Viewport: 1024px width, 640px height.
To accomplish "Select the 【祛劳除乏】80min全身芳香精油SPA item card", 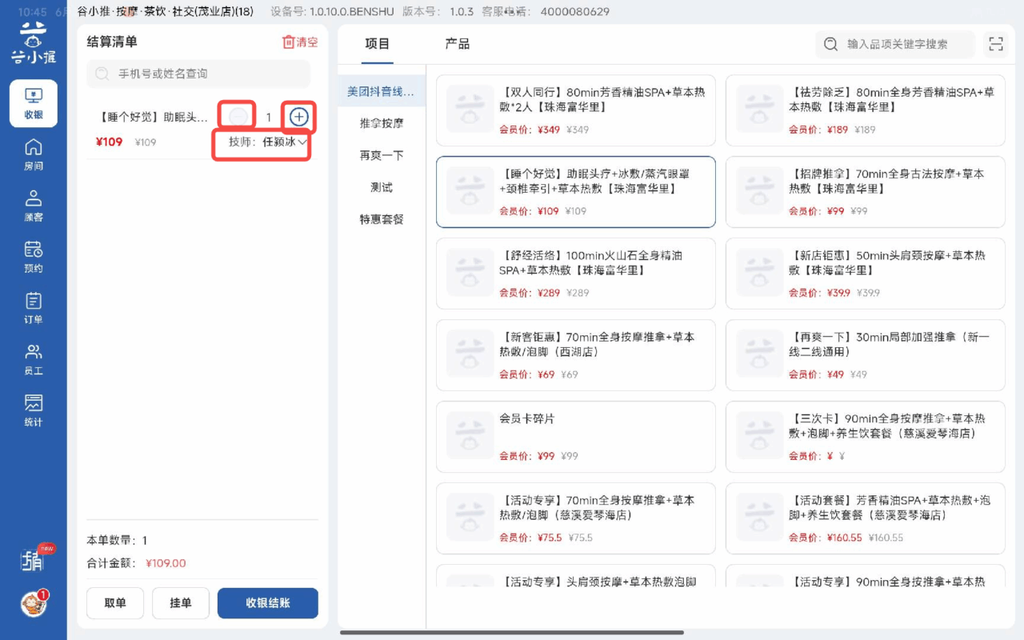I will [865, 110].
